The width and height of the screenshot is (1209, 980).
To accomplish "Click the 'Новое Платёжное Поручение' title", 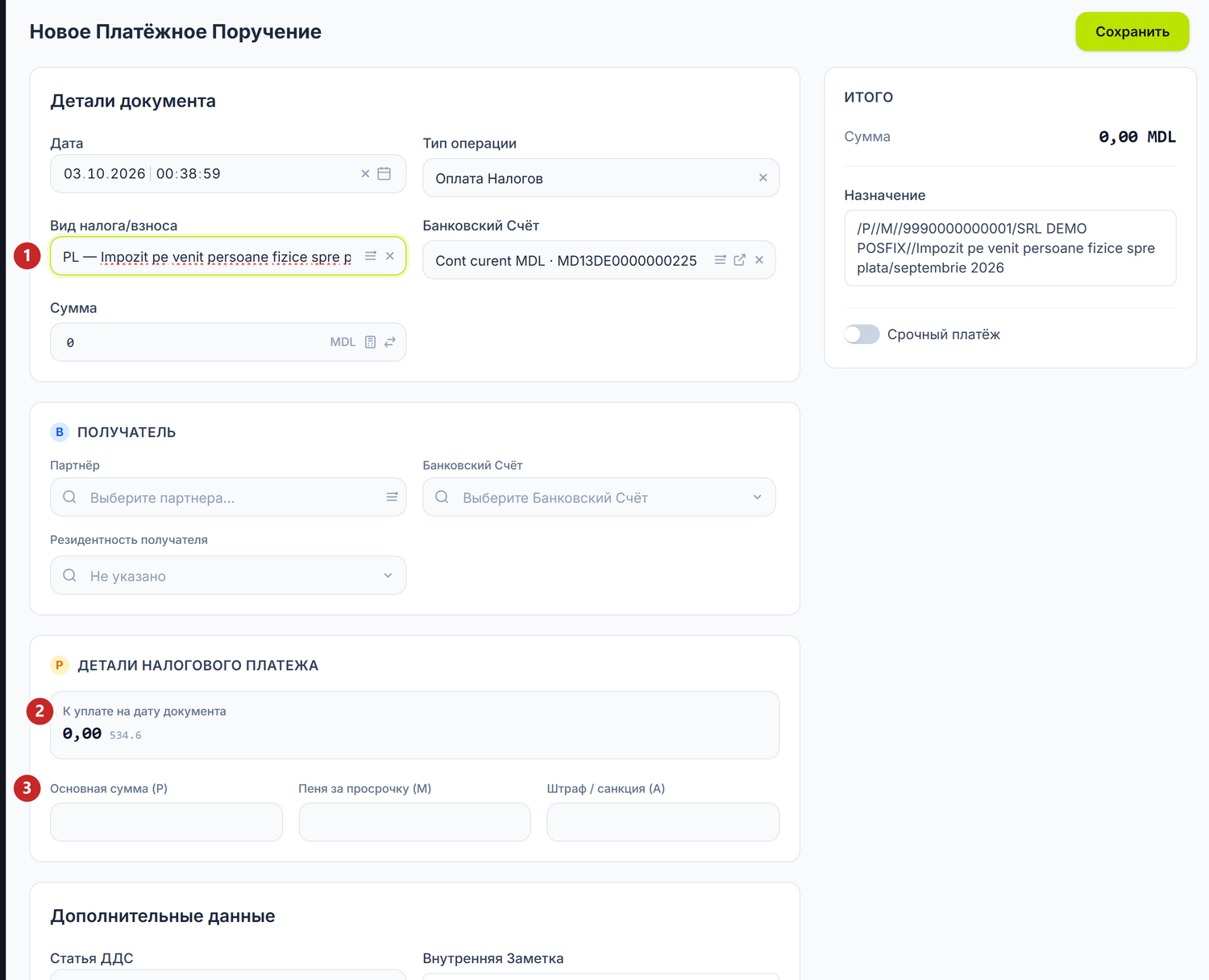I will 176,31.
